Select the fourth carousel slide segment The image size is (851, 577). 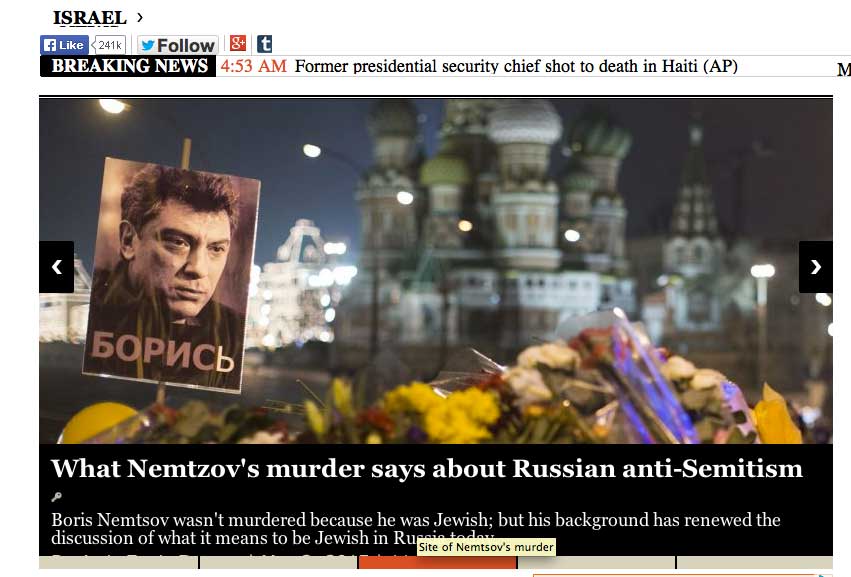pos(596,562)
